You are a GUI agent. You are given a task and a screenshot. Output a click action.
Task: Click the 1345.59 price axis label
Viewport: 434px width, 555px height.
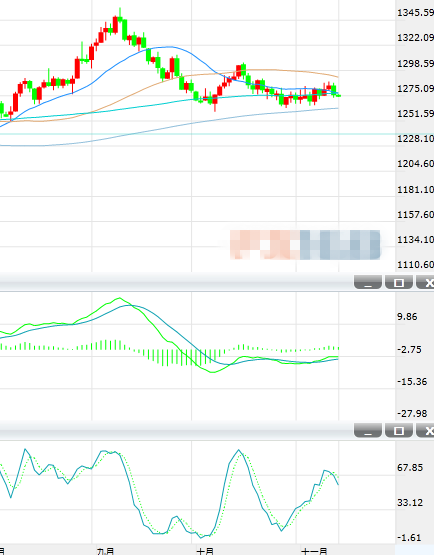416,13
